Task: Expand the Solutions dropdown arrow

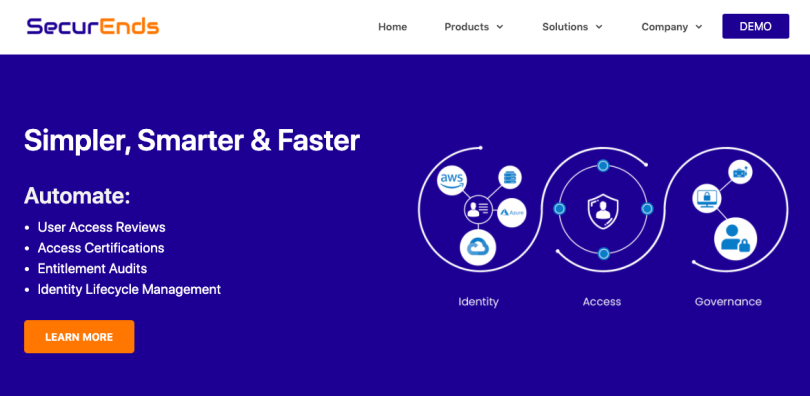Action: (x=599, y=27)
